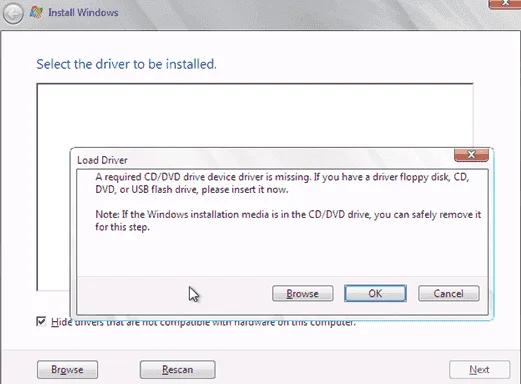This screenshot has height=384, width=521.
Task: Click the Rescan button
Action: [x=178, y=370]
